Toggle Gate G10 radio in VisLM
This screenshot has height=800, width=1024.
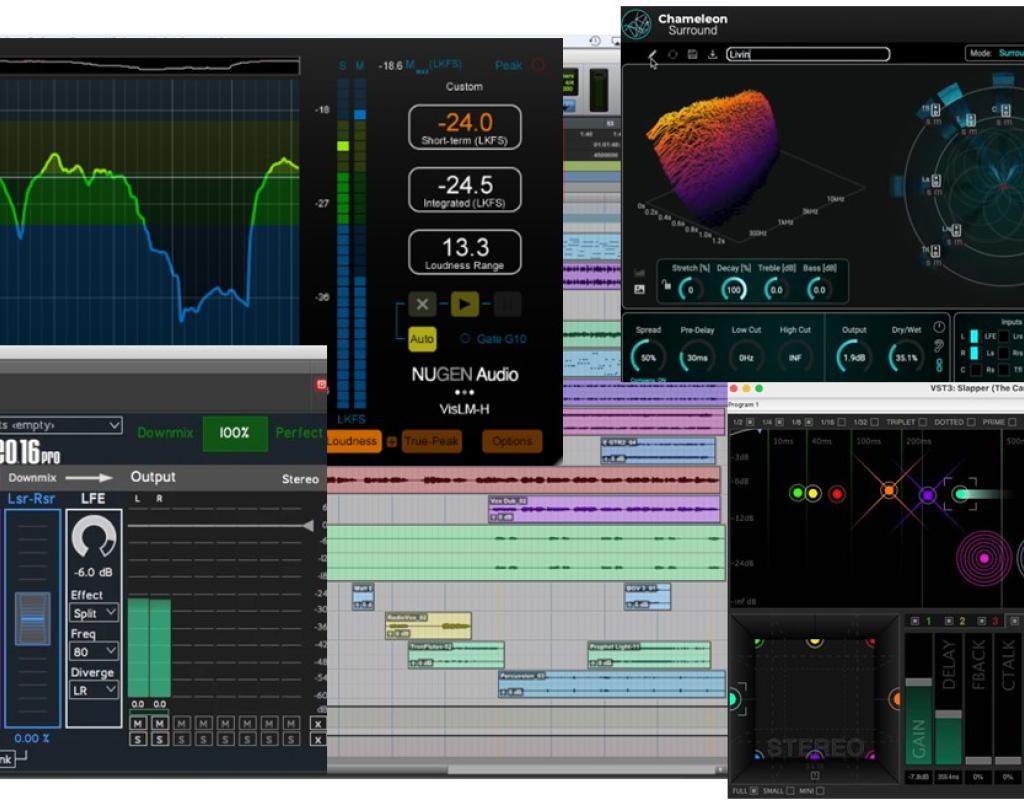point(465,339)
